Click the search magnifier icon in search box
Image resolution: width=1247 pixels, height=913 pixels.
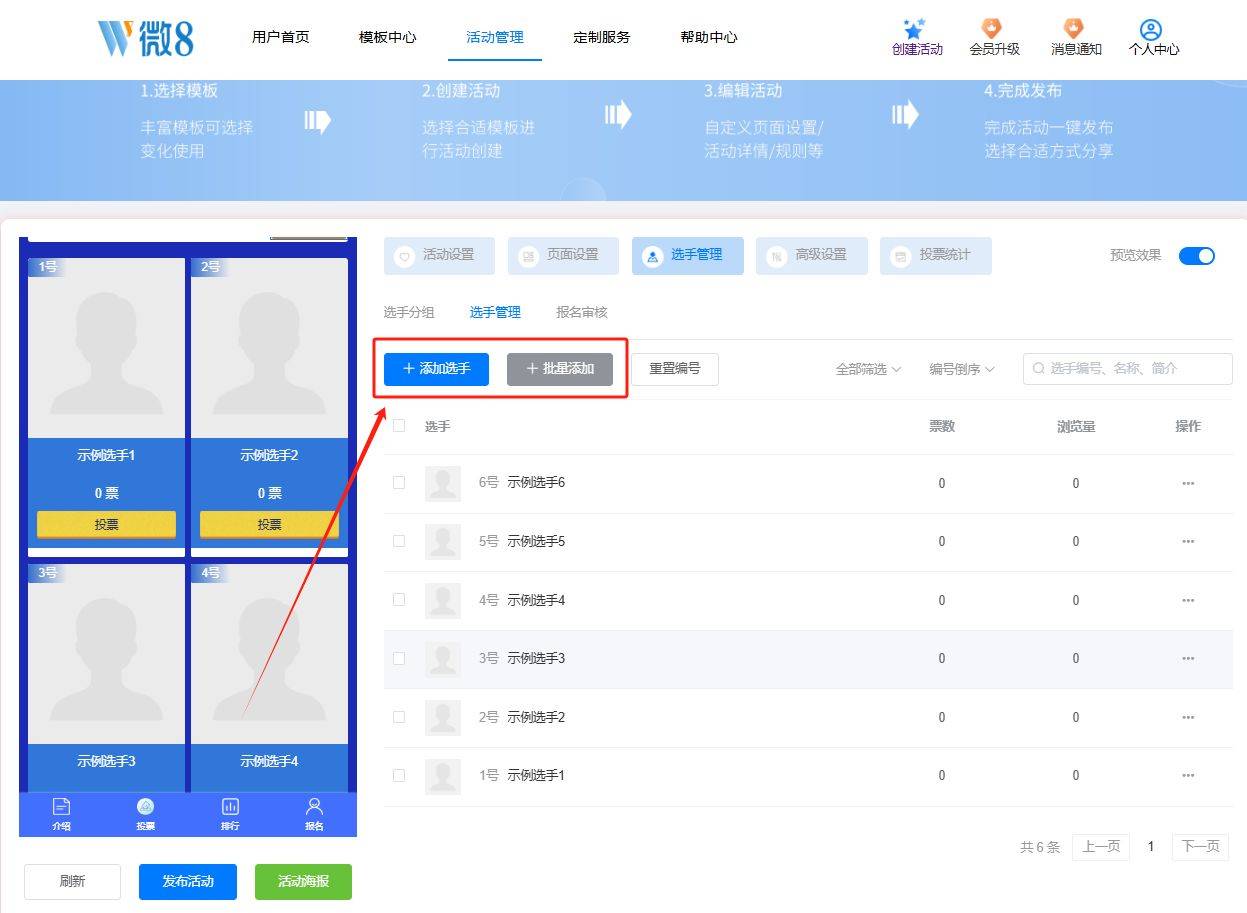[x=1039, y=369]
